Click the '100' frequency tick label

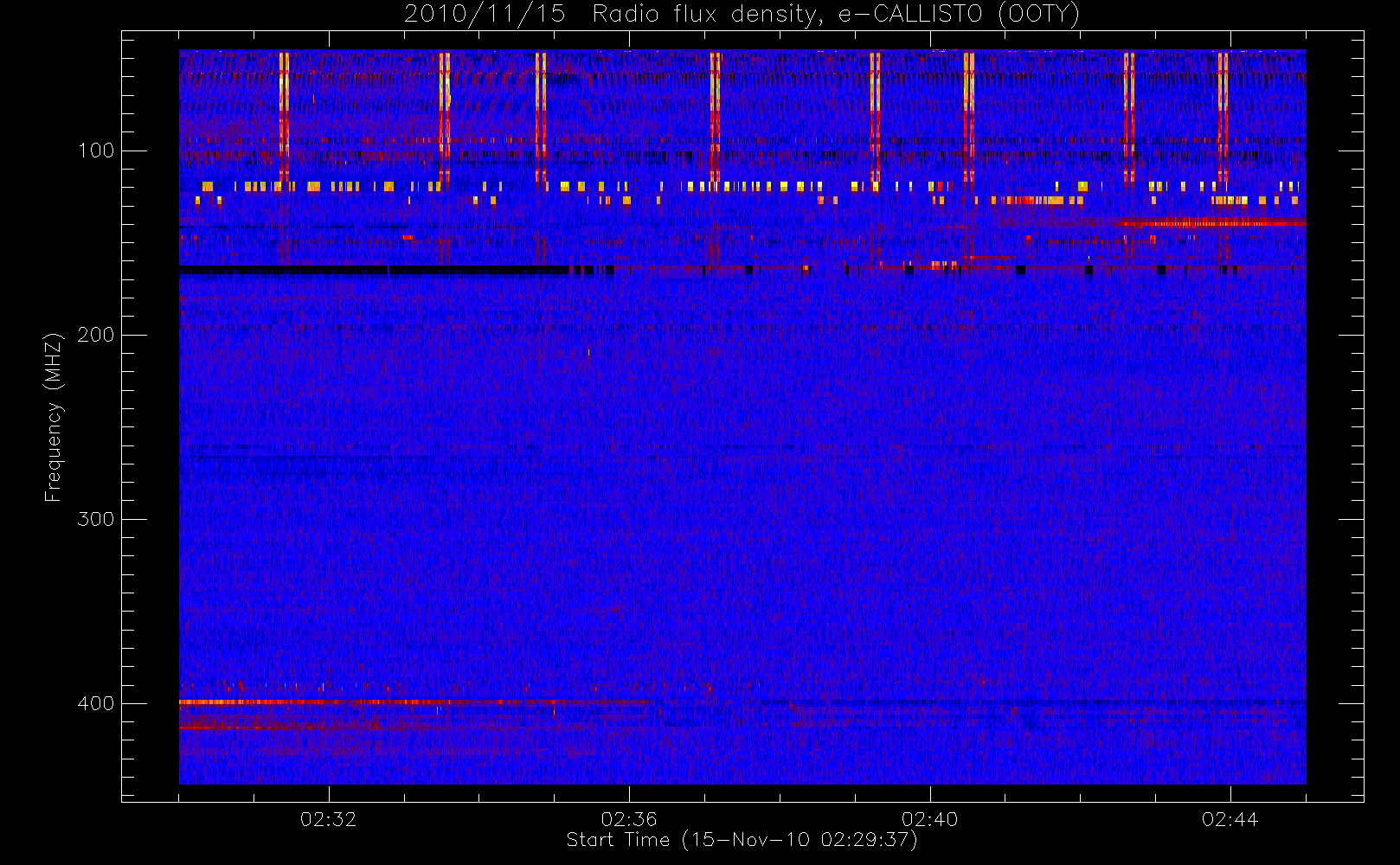coord(95,151)
